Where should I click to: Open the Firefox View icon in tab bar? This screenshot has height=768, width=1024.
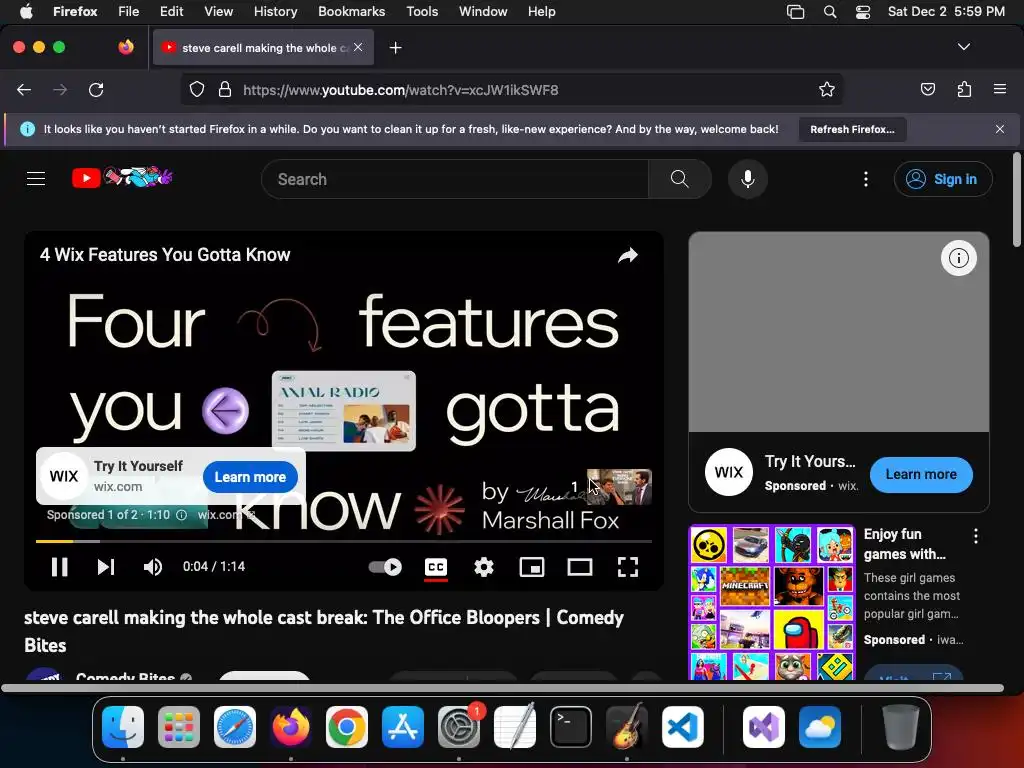click(126, 47)
